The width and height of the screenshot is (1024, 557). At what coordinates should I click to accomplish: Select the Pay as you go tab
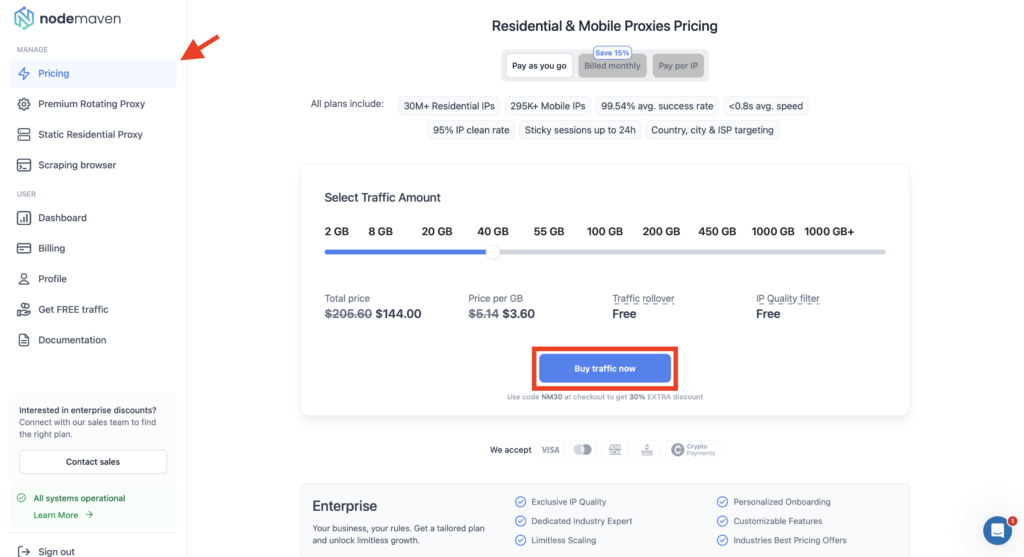point(539,66)
